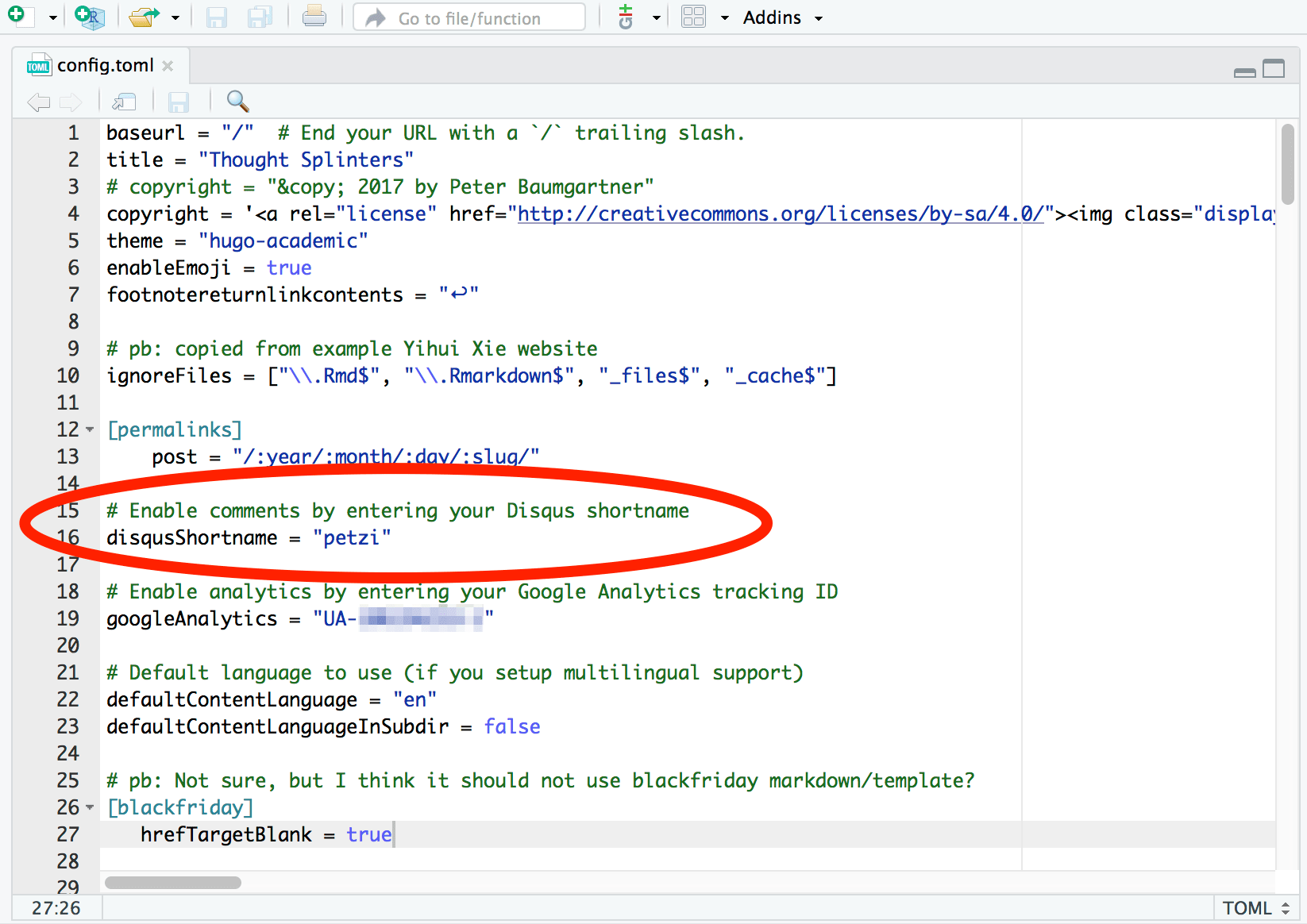Open the version control Git icon
Viewport: 1307px width, 924px height.
coord(626,17)
